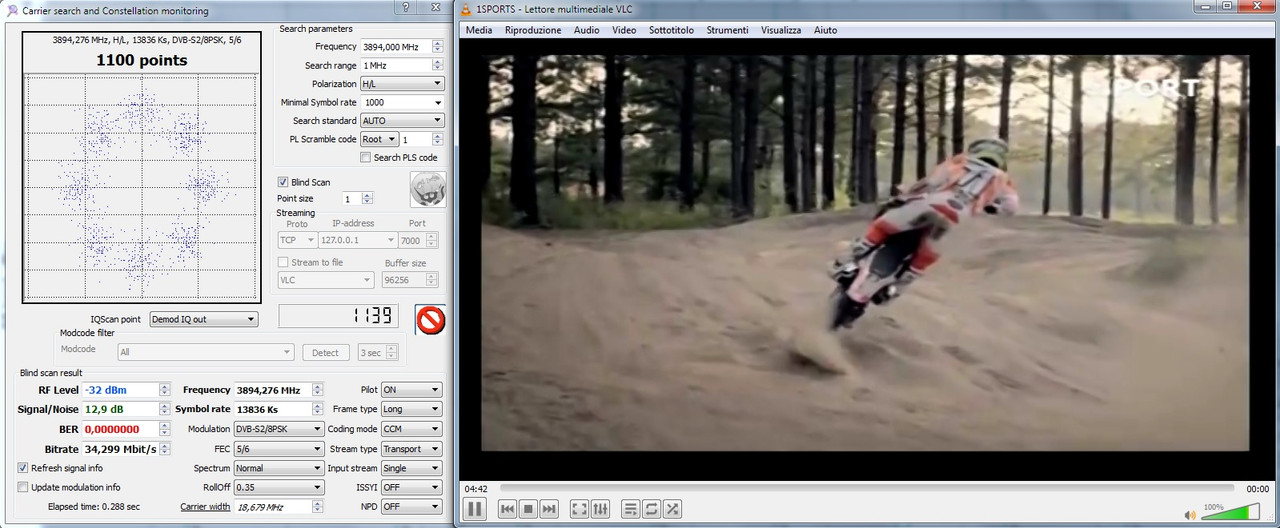Open the NPD OFF dropdown
Screen dimensions: 1280x528
tap(411, 507)
